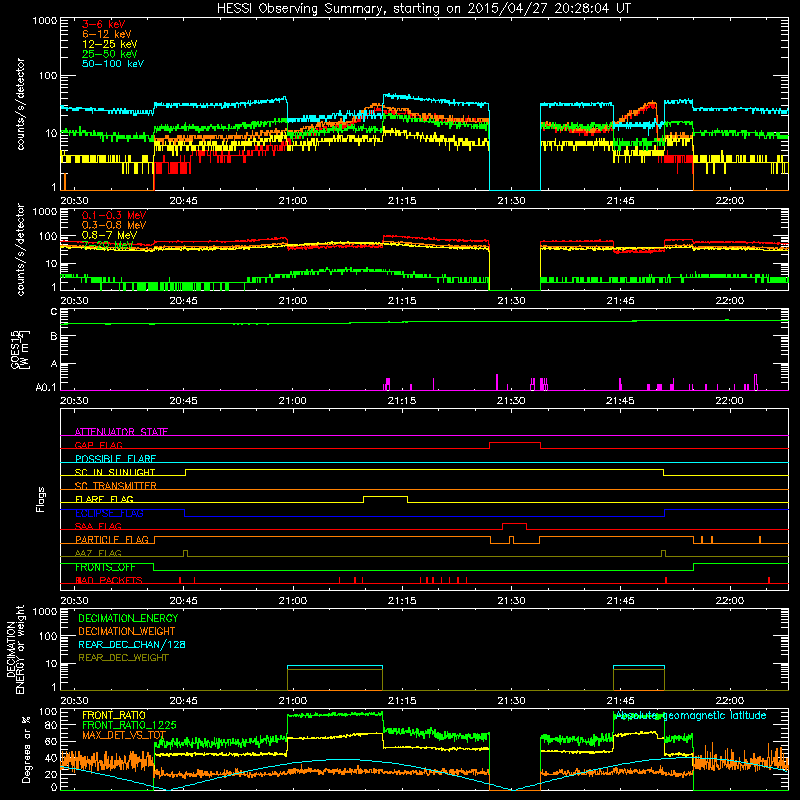Click the REAR_DEC_WEIGHT legend entry
The height and width of the screenshot is (800, 800).
pyautogui.click(x=123, y=658)
